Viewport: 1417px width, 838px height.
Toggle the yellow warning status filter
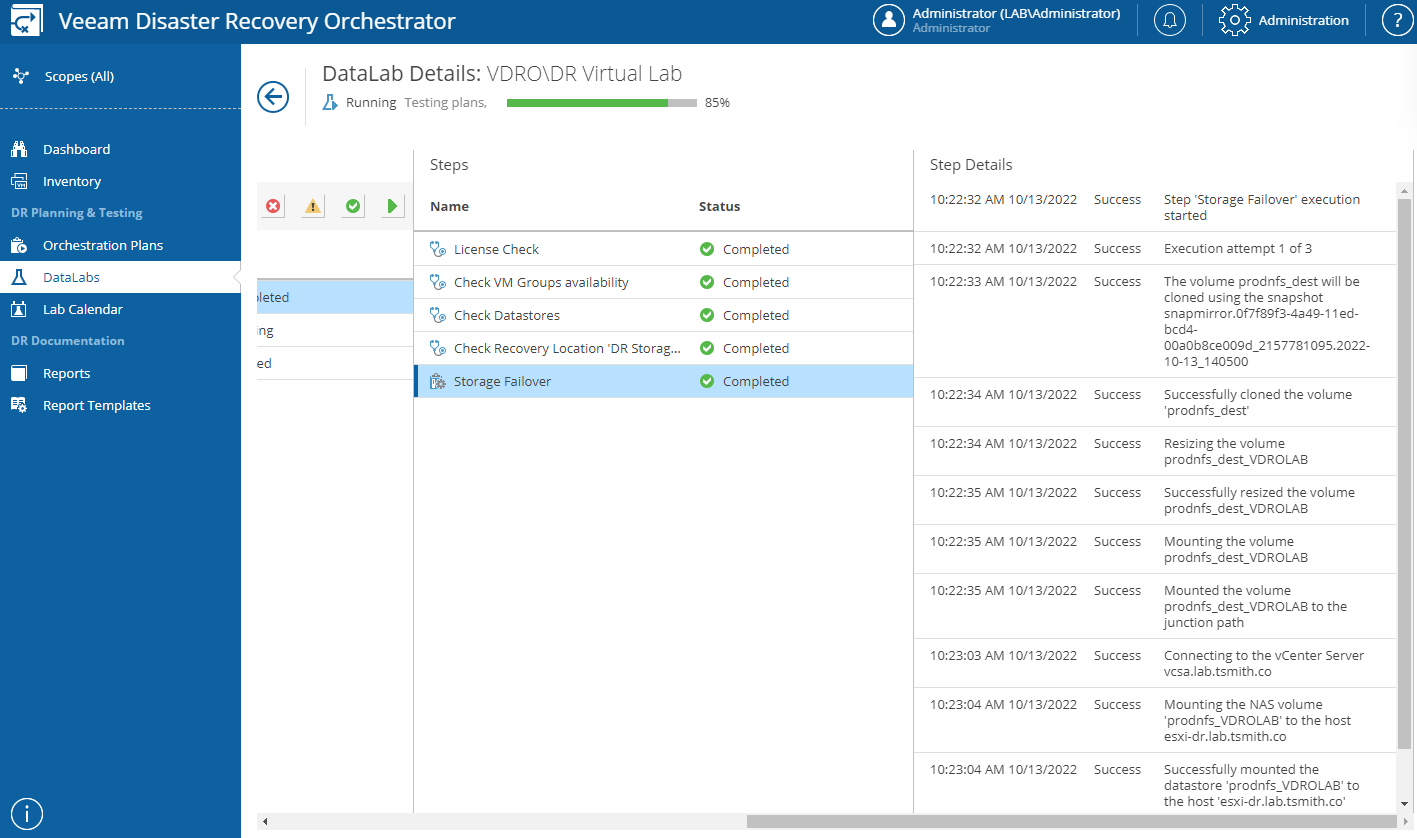click(313, 206)
